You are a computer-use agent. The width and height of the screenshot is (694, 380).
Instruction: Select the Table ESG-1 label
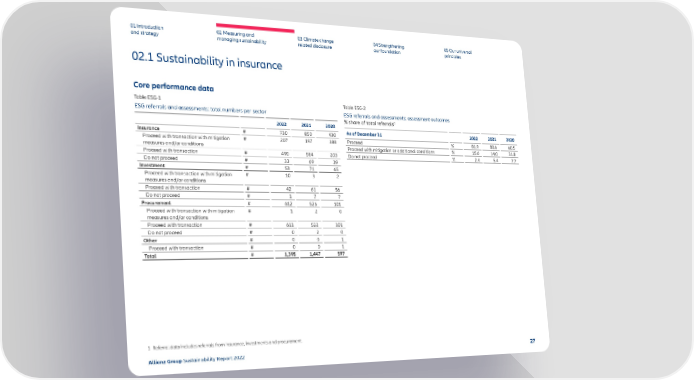tap(147, 97)
